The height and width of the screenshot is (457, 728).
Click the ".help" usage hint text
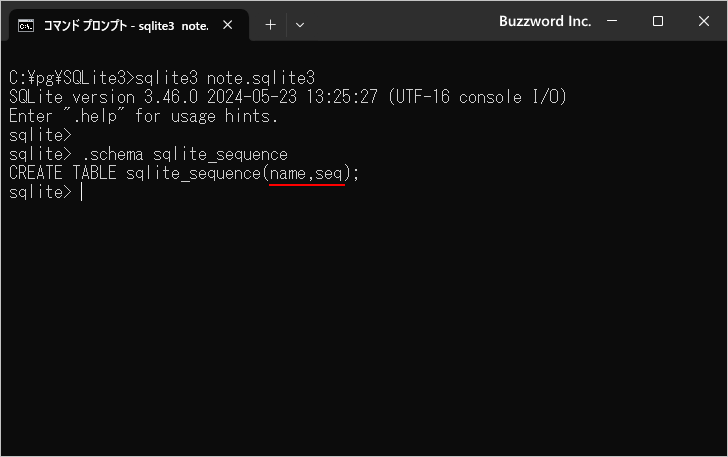95,116
